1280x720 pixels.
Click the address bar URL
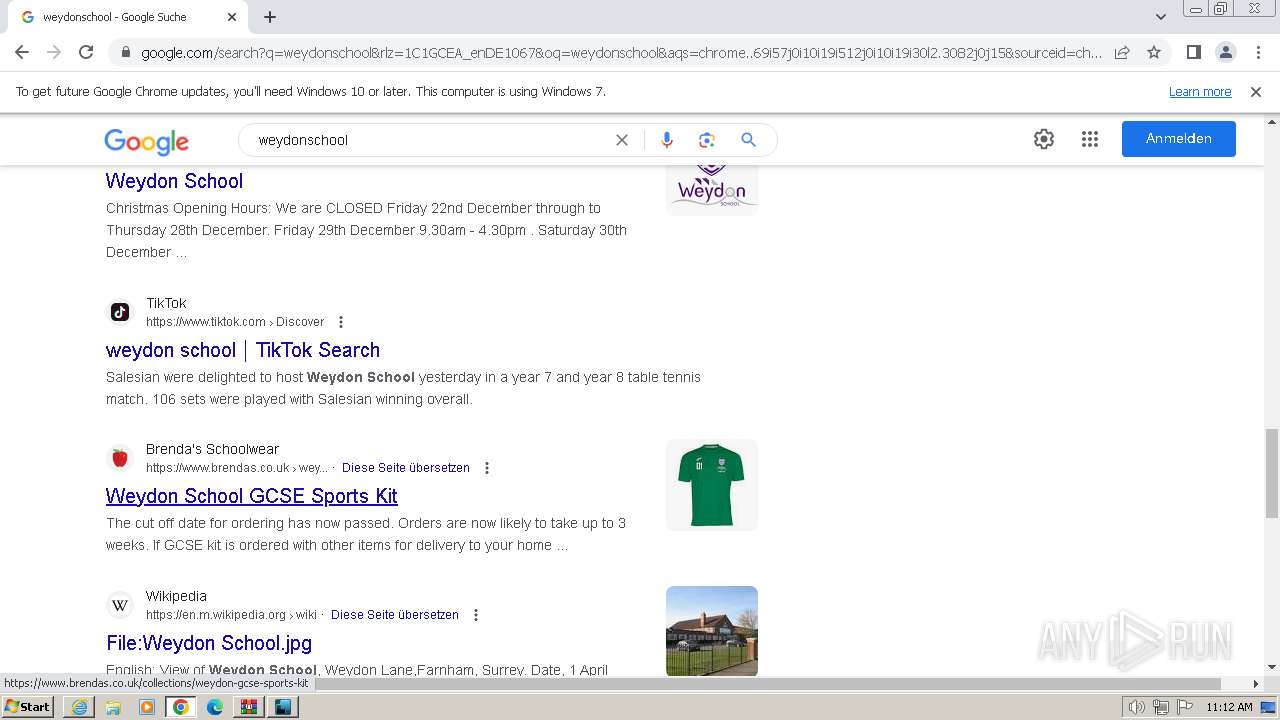(x=621, y=53)
